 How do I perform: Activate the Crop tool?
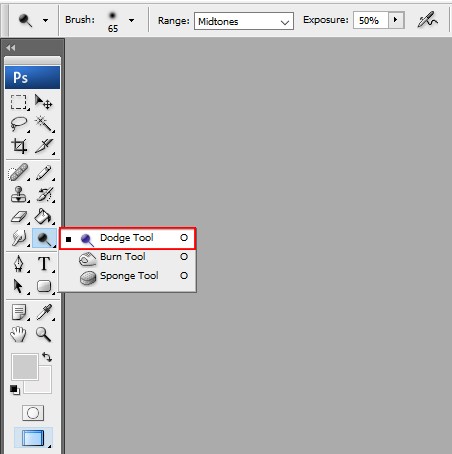[x=19, y=146]
